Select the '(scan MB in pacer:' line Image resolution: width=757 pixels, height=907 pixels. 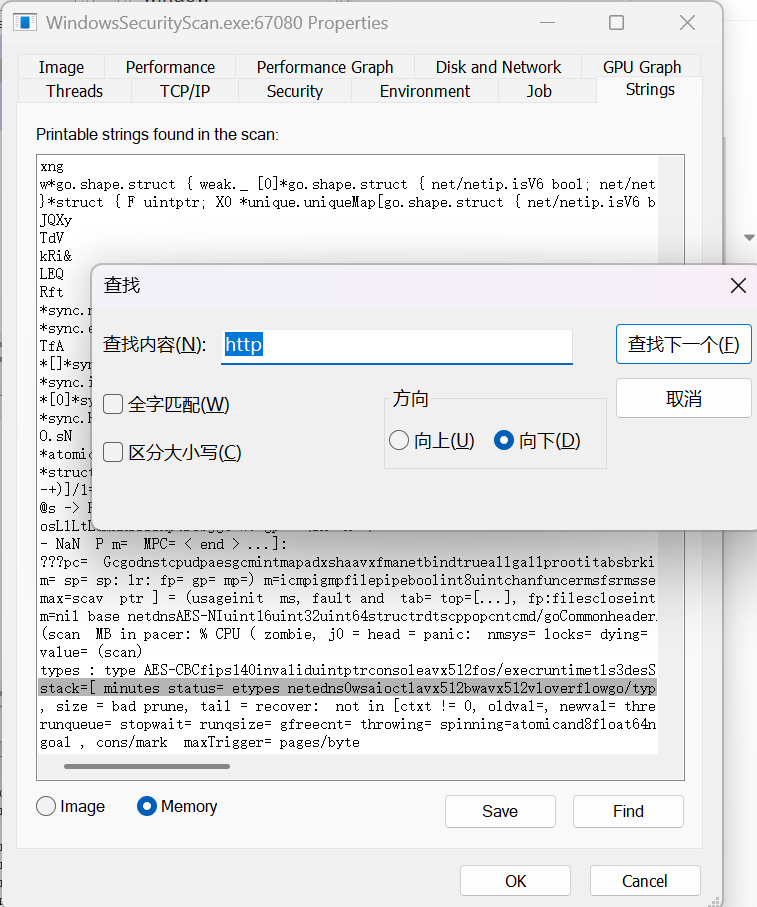pyautogui.click(x=344, y=634)
